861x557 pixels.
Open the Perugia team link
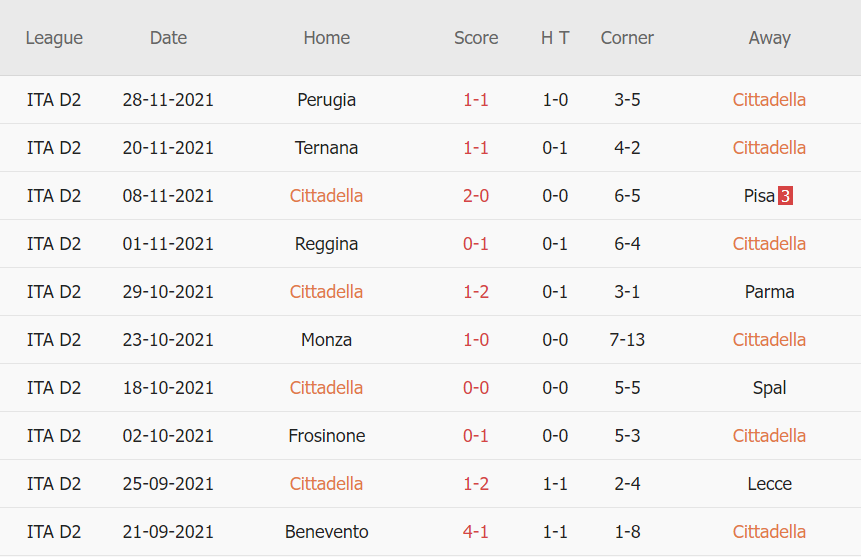[326, 100]
